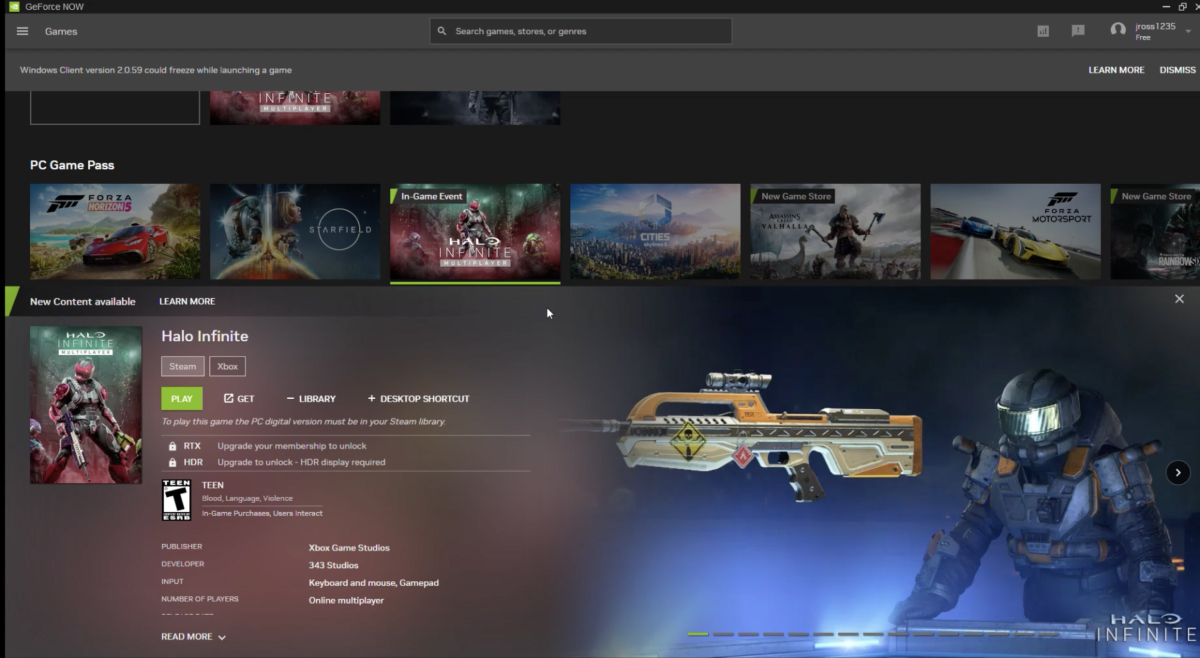The image size is (1200, 658).
Task: Show the next Halo Infinite screenshot
Action: click(x=1178, y=472)
